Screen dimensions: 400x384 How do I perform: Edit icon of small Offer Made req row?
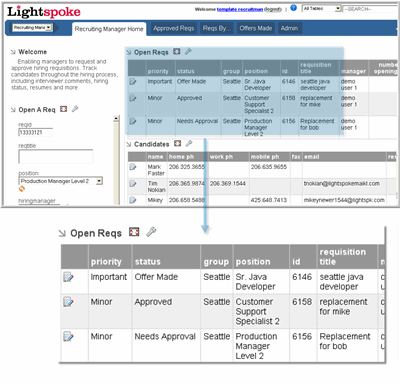(133, 81)
